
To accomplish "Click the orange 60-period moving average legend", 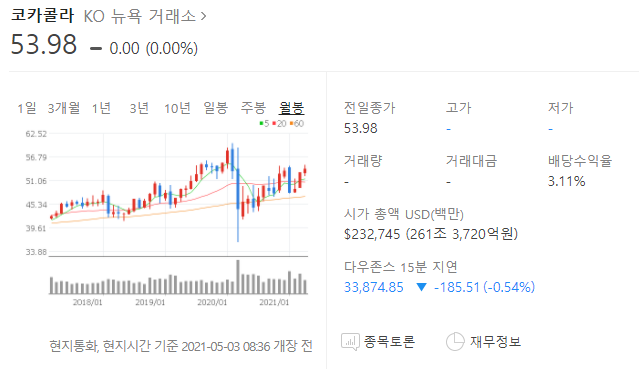I will [x=296, y=124].
